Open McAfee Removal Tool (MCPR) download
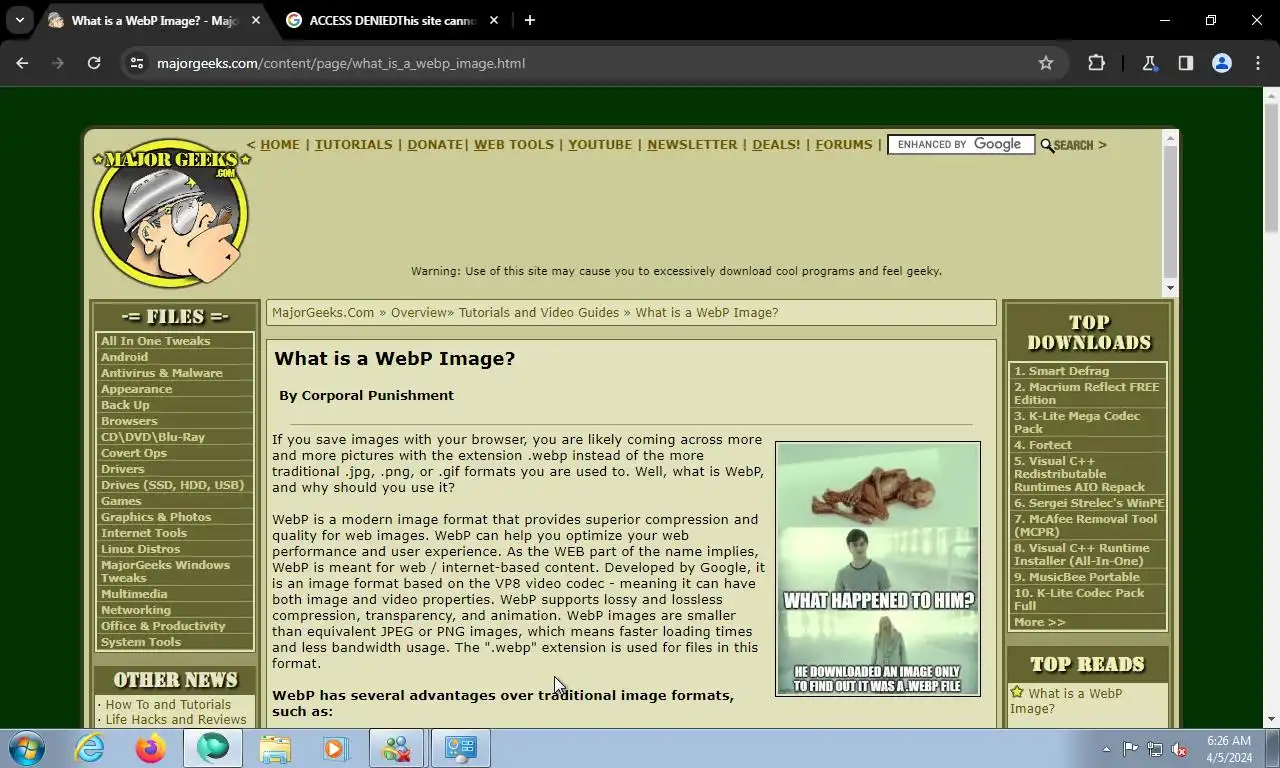Viewport: 1280px width, 768px height. tap(1085, 525)
